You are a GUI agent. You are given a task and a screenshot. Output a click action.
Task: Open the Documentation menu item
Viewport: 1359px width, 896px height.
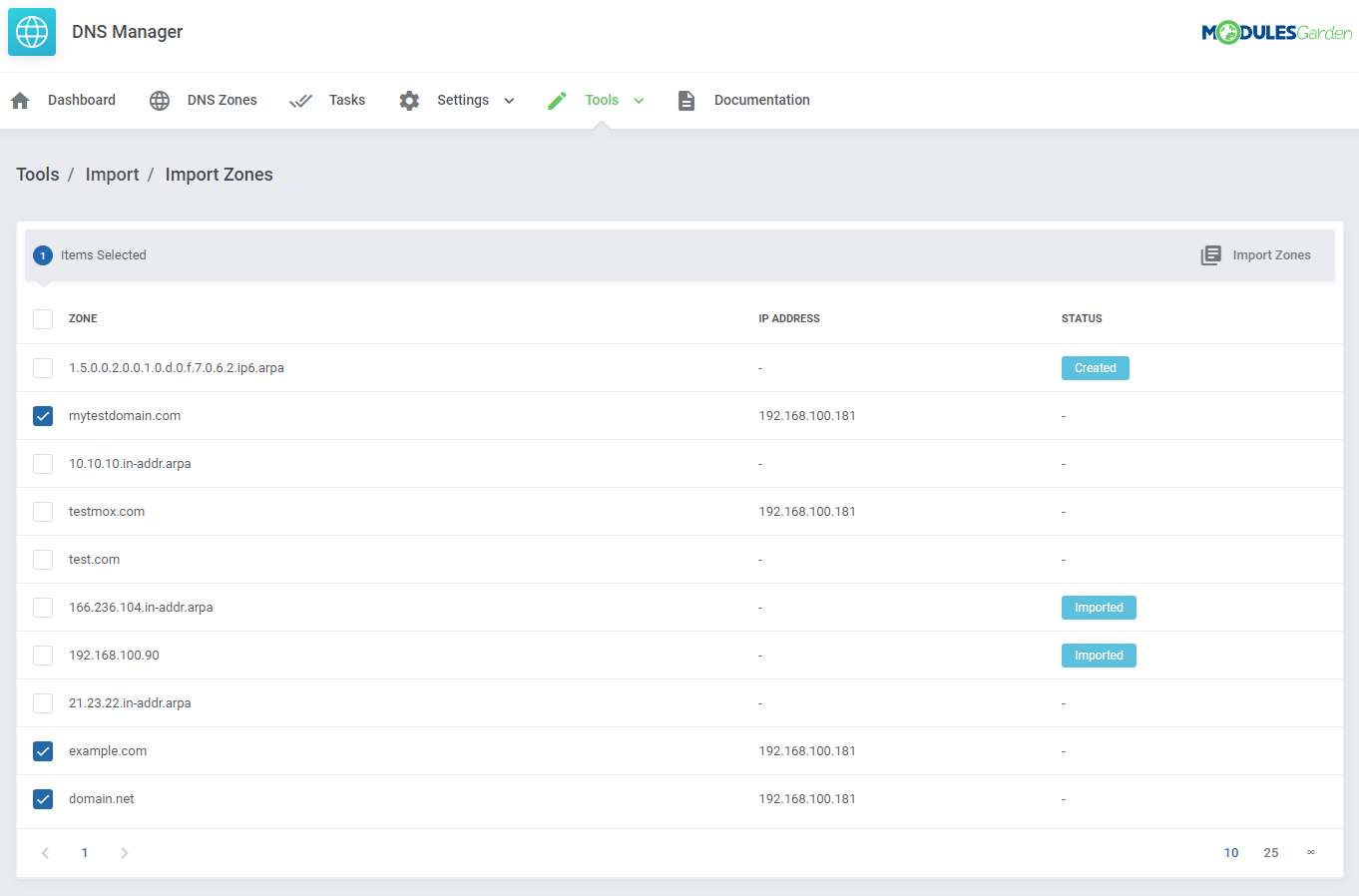click(761, 100)
